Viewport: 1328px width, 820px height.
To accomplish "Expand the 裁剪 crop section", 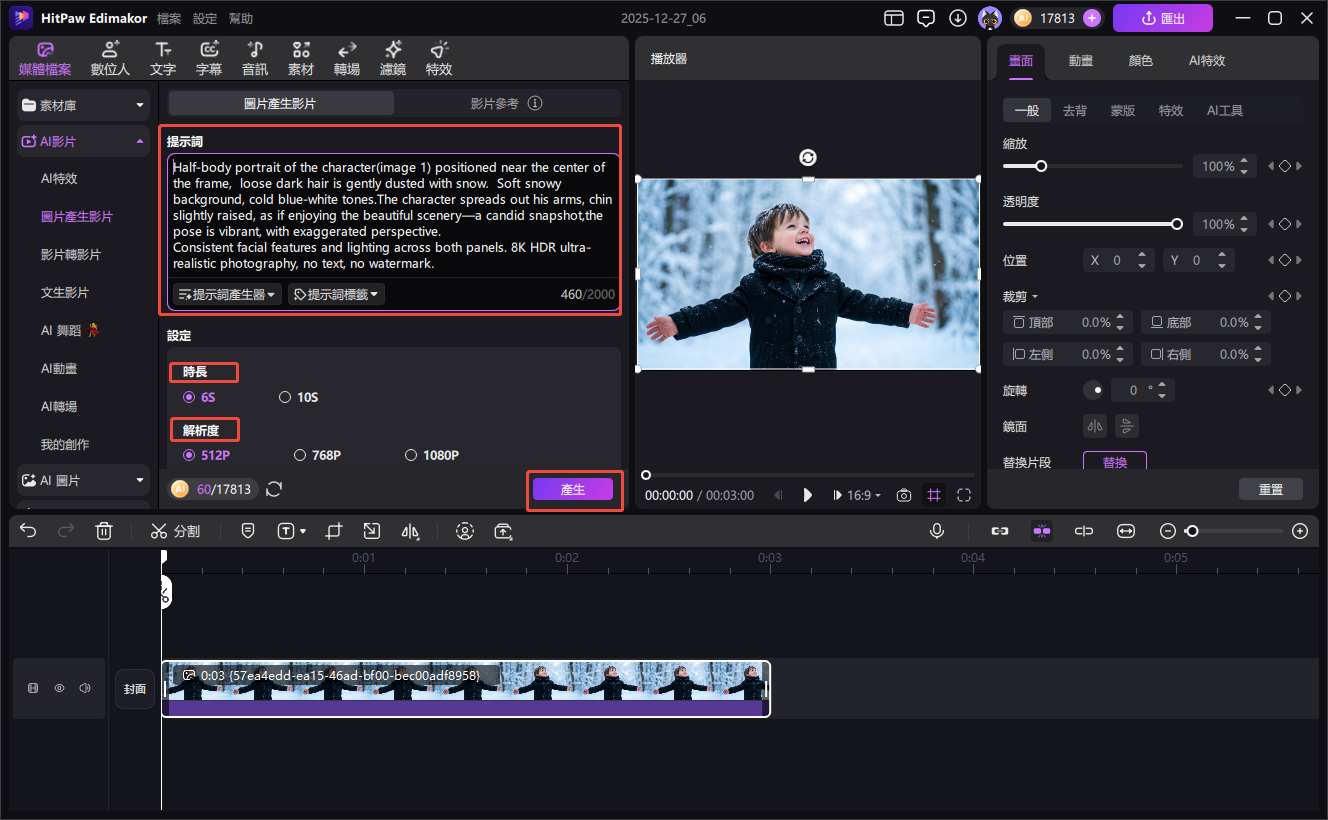I will [x=1020, y=295].
